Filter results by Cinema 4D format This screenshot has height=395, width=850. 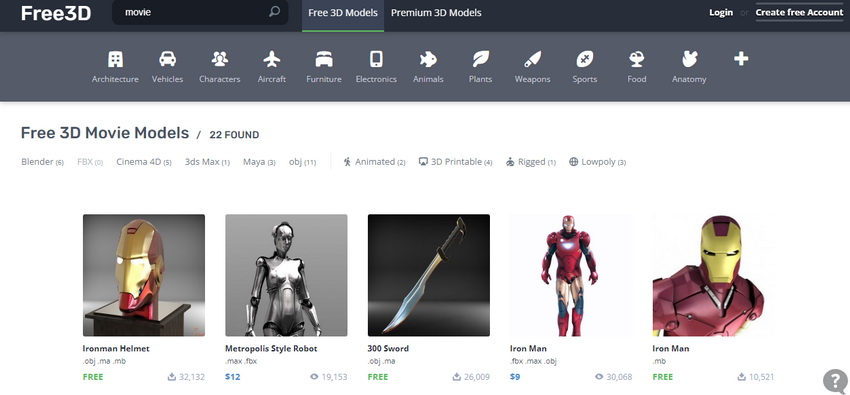pos(144,161)
